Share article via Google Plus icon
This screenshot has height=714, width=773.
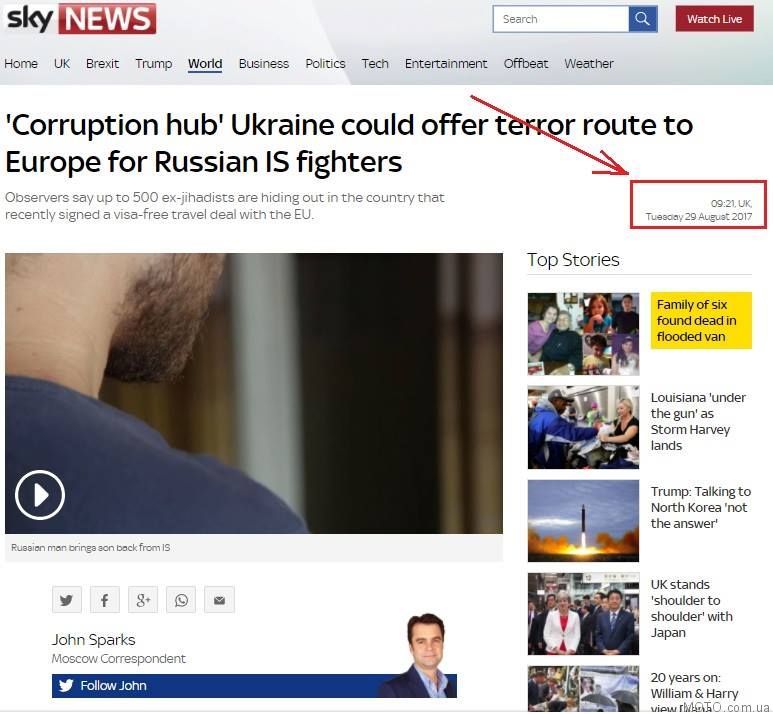pyautogui.click(x=143, y=600)
